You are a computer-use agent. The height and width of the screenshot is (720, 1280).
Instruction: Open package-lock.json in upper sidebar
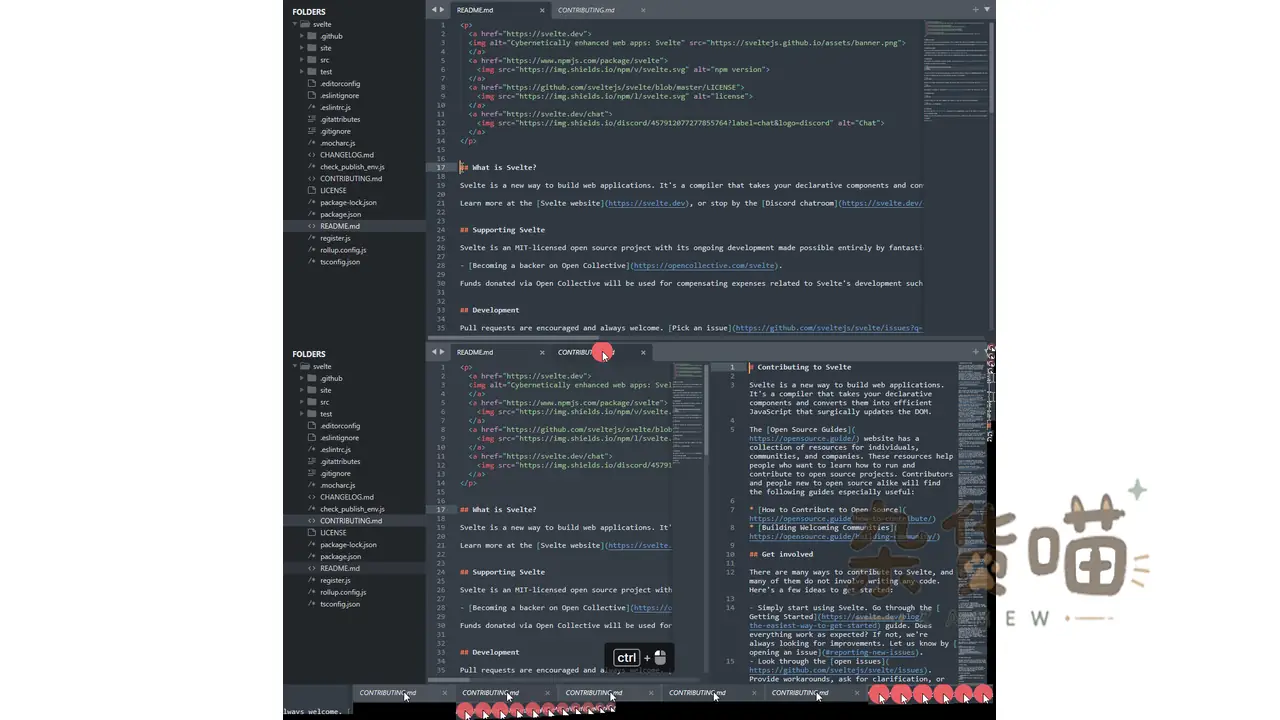click(x=348, y=202)
